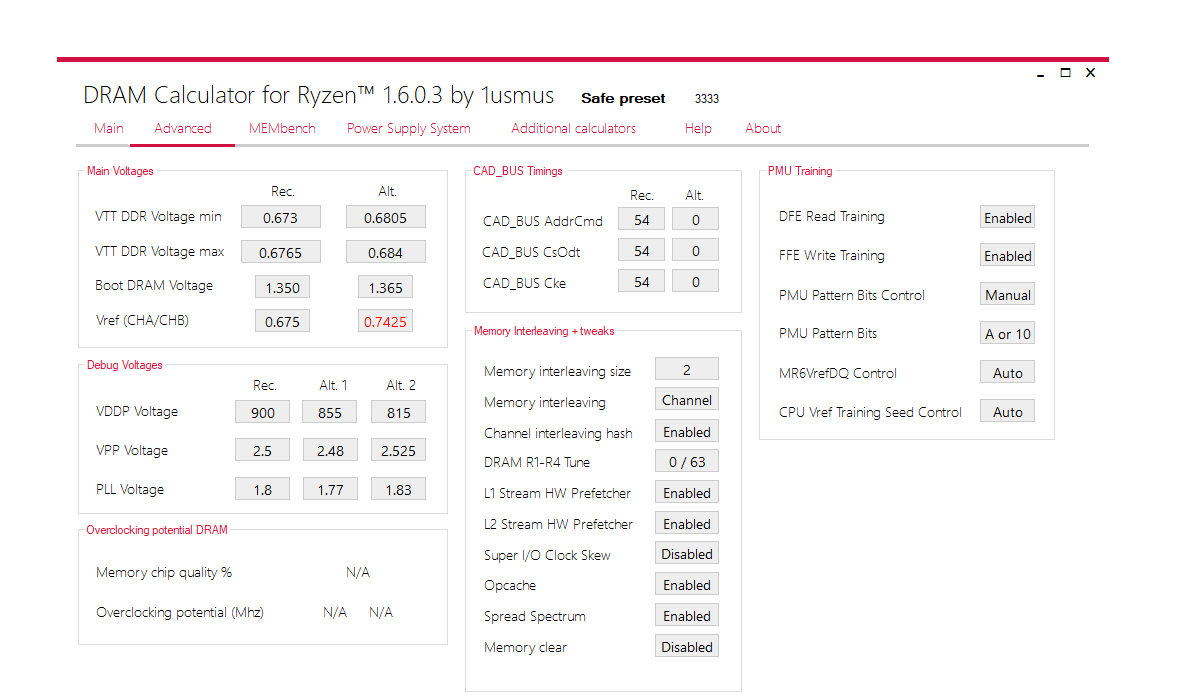The image size is (1186, 696).
Task: Switch to the MEMbench tab
Action: click(281, 129)
